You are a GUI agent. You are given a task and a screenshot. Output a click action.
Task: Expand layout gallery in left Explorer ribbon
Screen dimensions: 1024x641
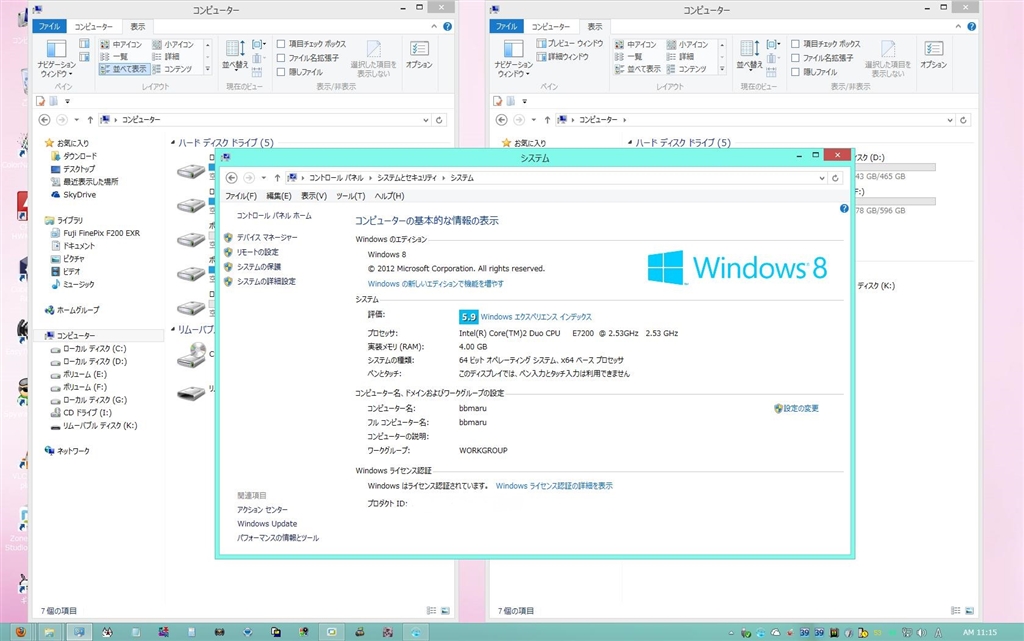(x=208, y=69)
